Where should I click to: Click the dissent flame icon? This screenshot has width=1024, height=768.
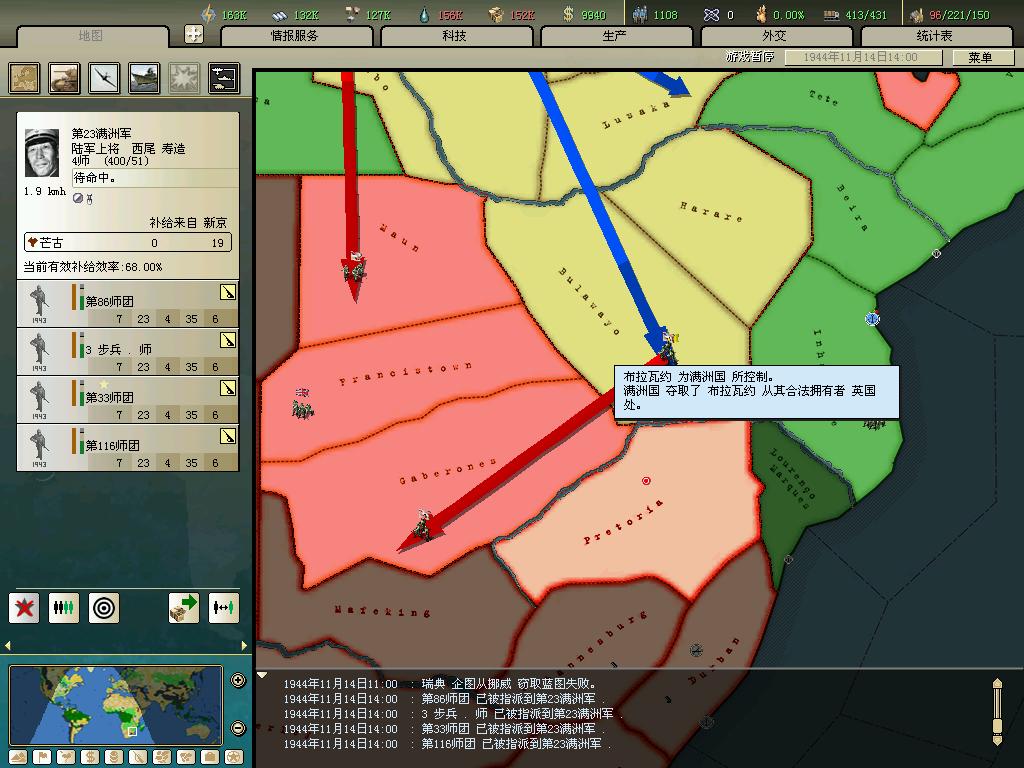tap(761, 14)
